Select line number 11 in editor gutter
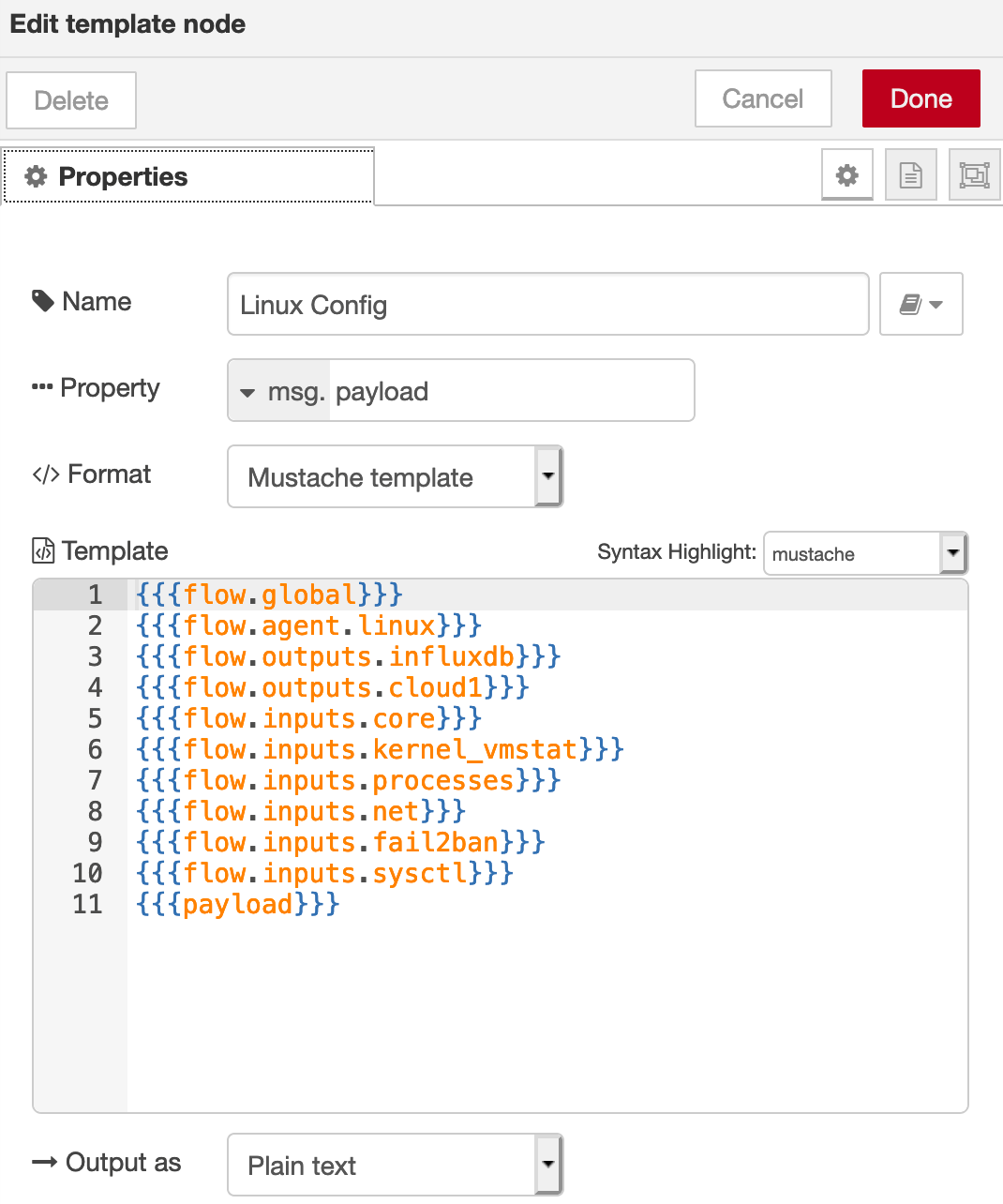1003x1204 pixels. [87, 904]
